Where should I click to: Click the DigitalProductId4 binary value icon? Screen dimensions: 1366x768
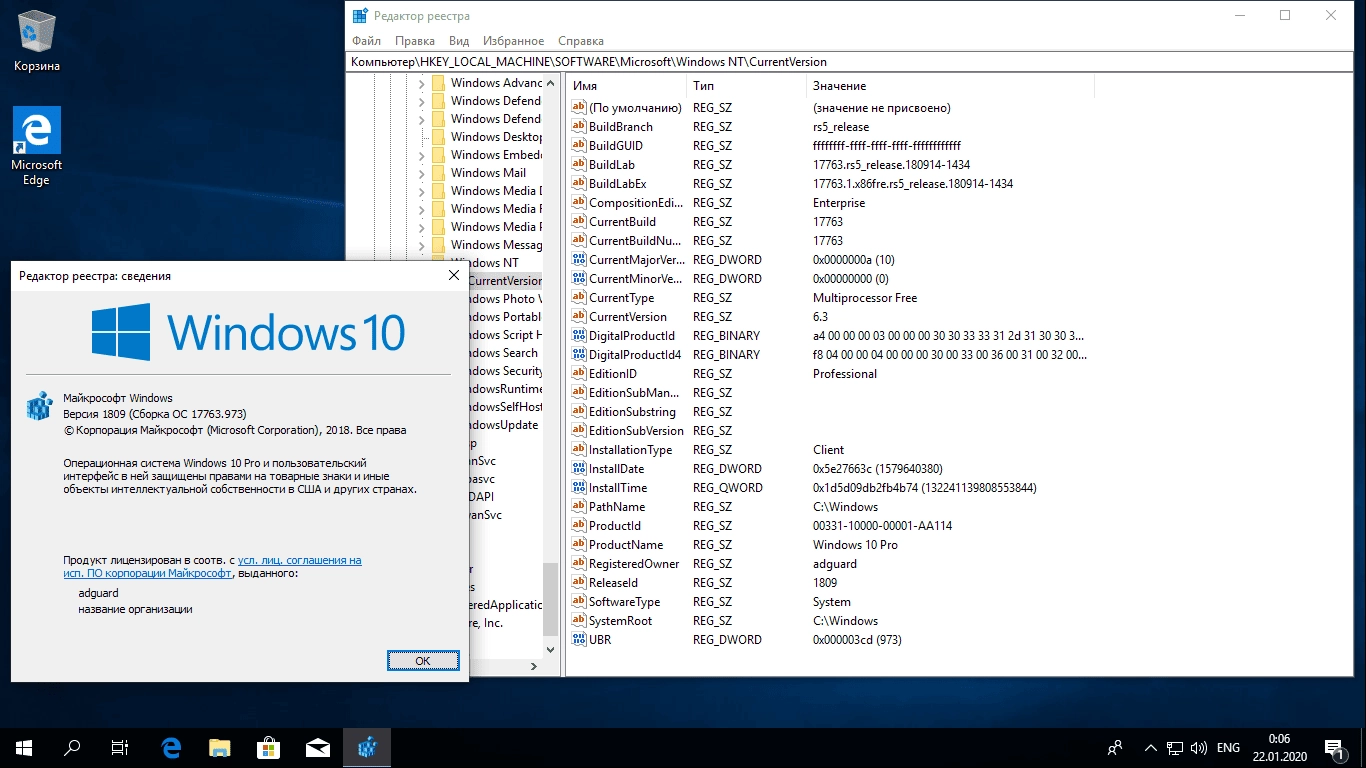tap(578, 355)
